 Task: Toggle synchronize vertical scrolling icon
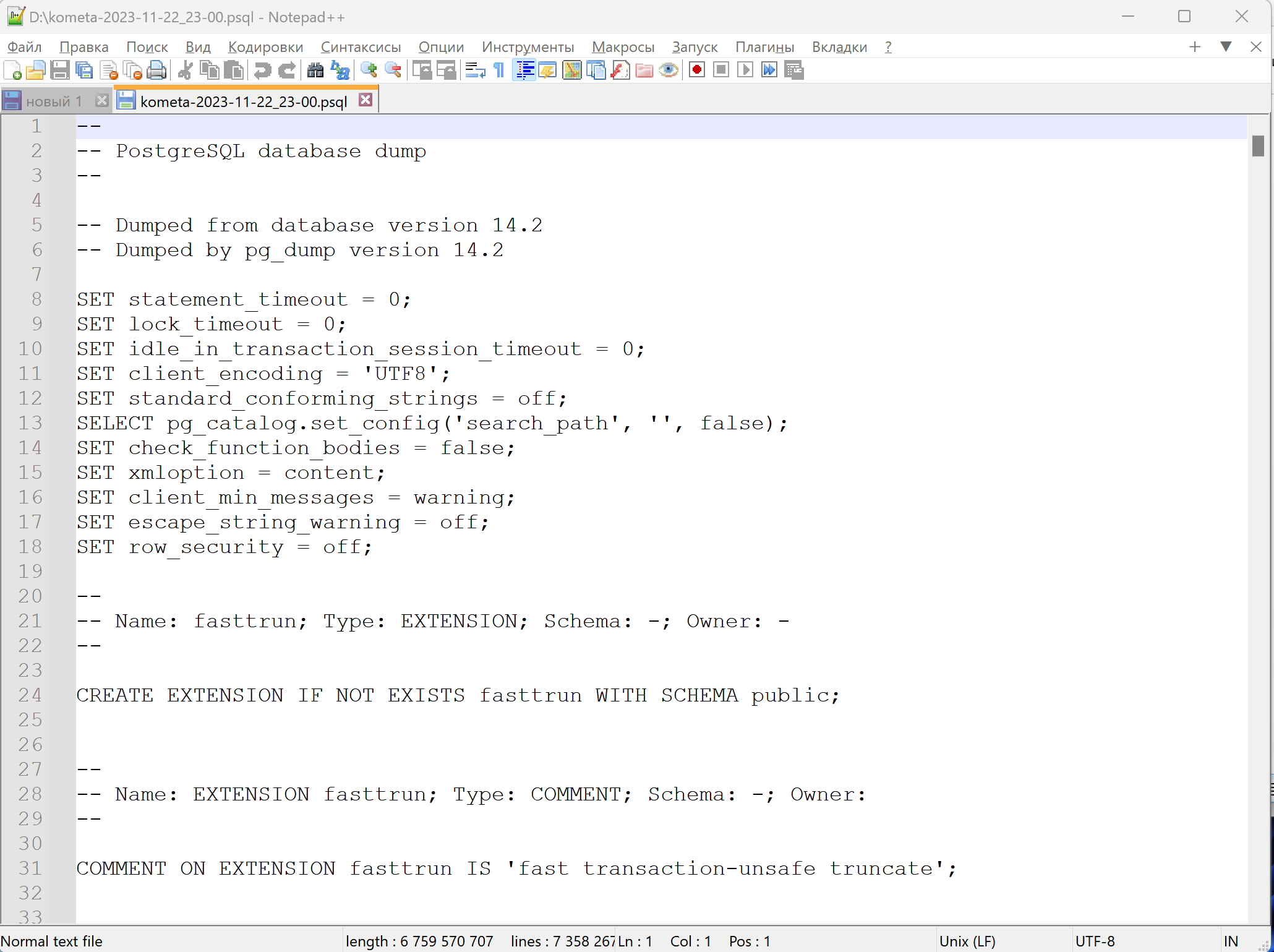coord(422,71)
